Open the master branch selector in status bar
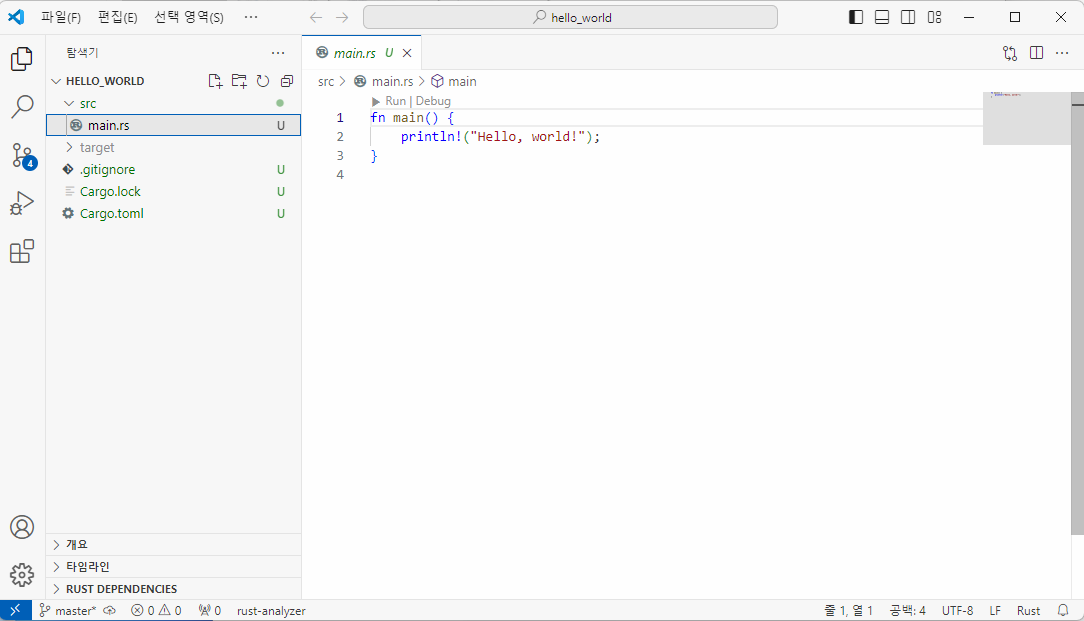The height and width of the screenshot is (621, 1084). 68,611
